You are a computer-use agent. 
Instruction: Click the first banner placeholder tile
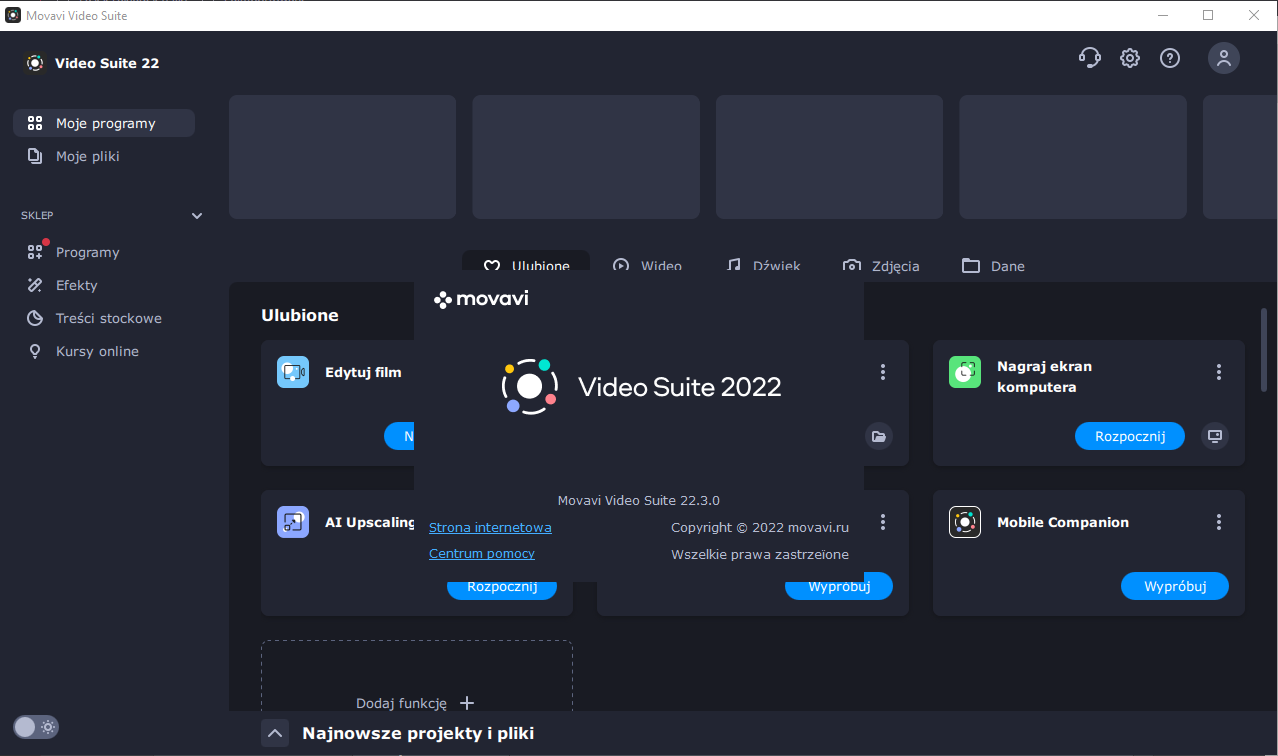tap(342, 157)
